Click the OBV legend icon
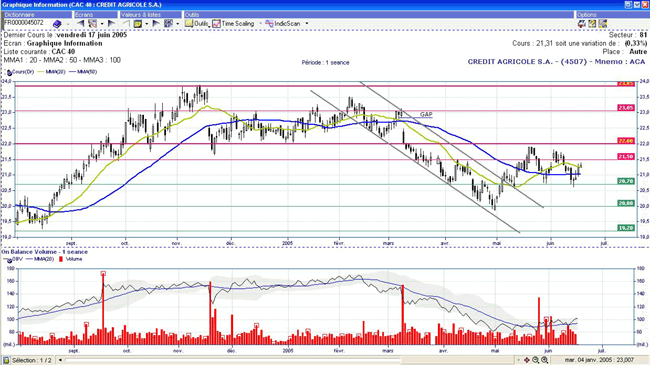Image resolution: width=650 pixels, height=365 pixels. [x=9, y=260]
